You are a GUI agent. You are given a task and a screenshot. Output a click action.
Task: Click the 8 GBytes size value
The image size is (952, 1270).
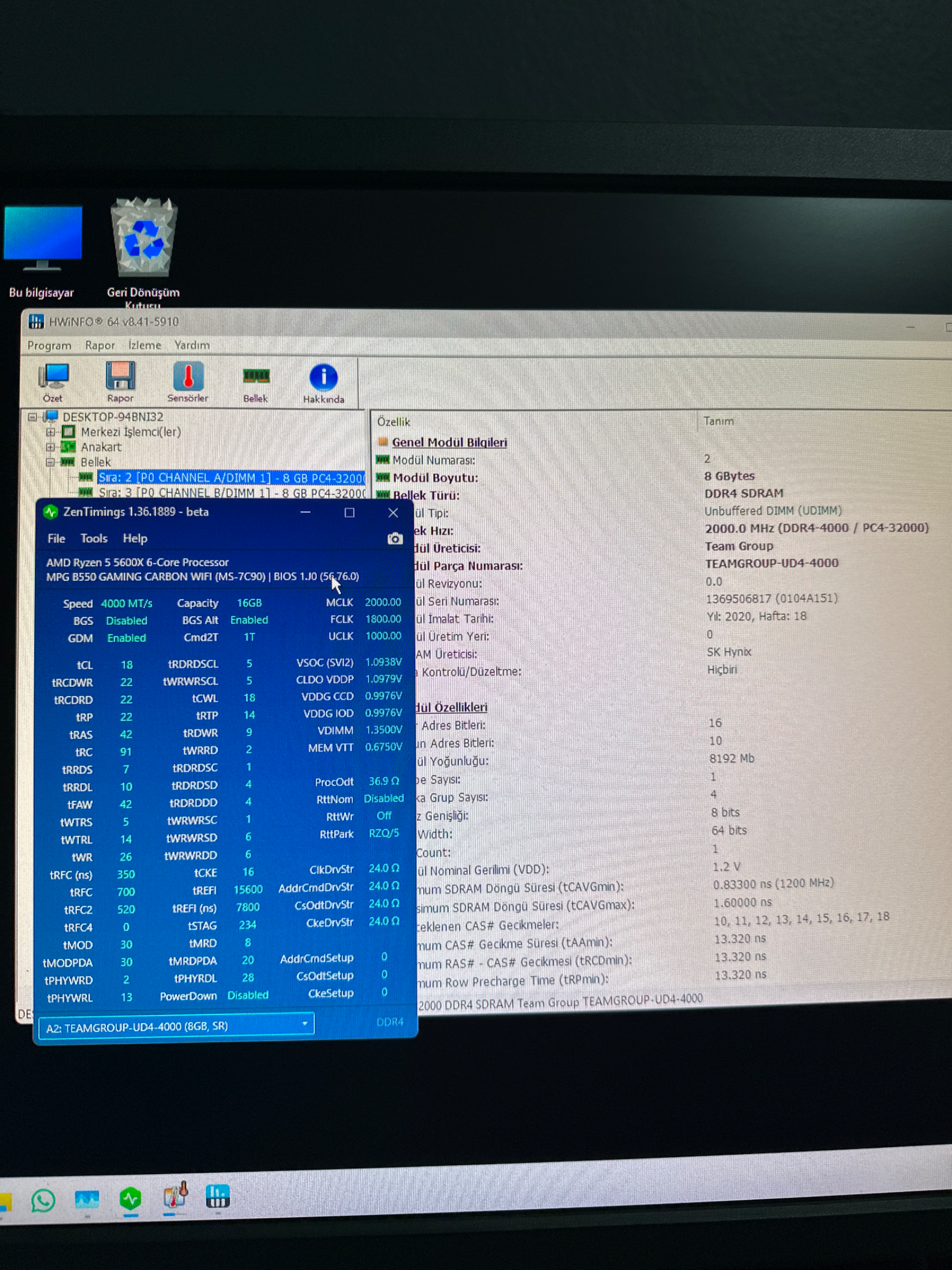pyautogui.click(x=729, y=476)
